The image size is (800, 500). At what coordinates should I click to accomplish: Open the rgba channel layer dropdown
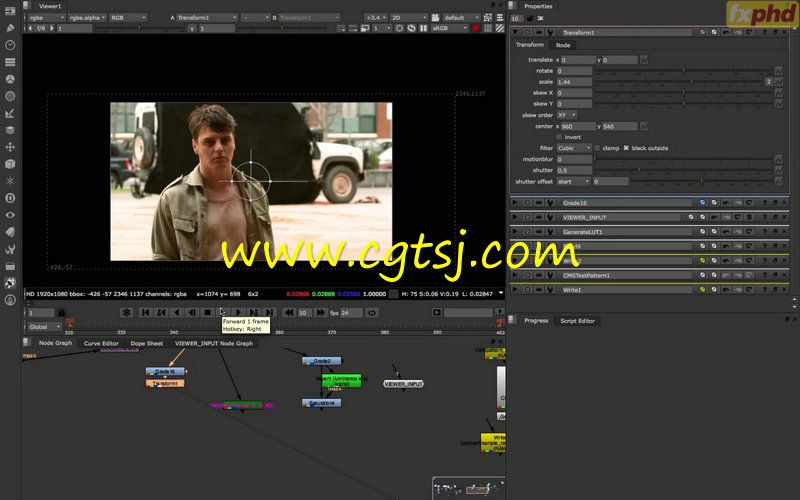tap(47, 17)
